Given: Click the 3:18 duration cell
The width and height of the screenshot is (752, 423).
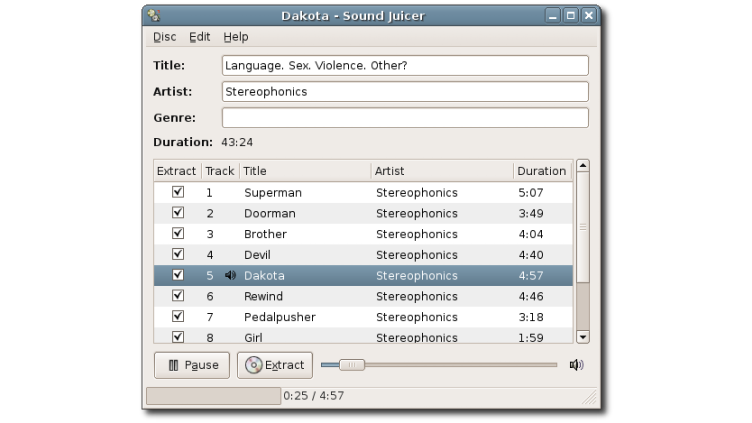Looking at the screenshot, I should 531,317.
